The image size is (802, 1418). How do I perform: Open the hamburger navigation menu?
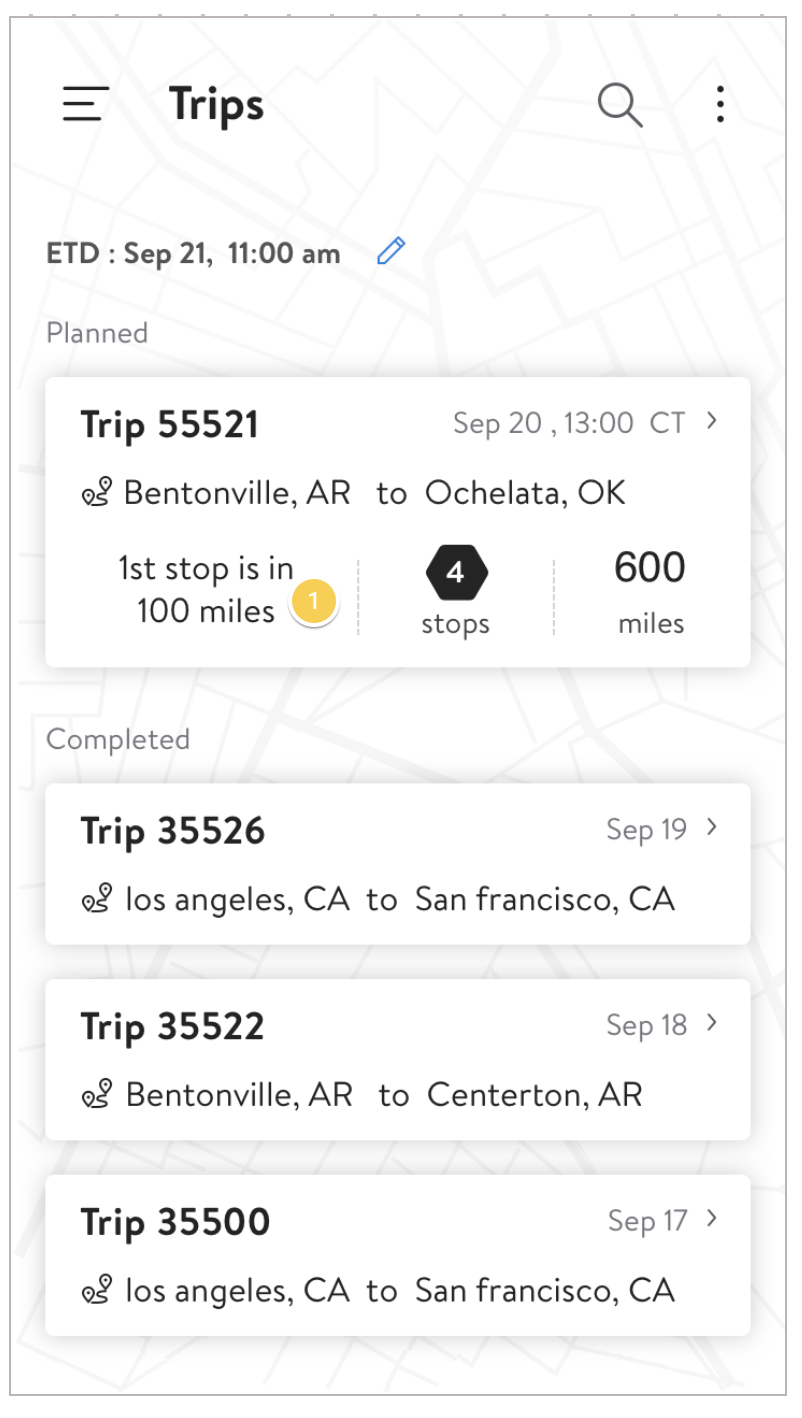85,104
